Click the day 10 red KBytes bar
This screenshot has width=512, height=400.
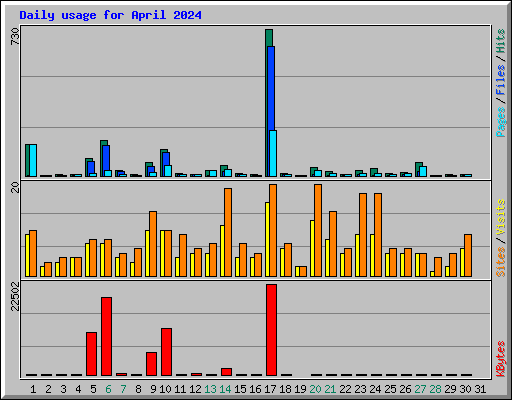coord(166,352)
